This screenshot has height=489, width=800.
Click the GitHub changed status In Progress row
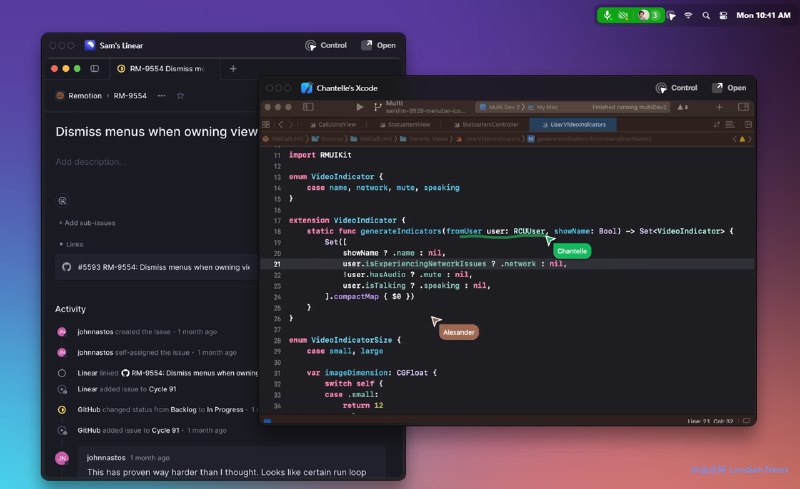[x=158, y=409]
